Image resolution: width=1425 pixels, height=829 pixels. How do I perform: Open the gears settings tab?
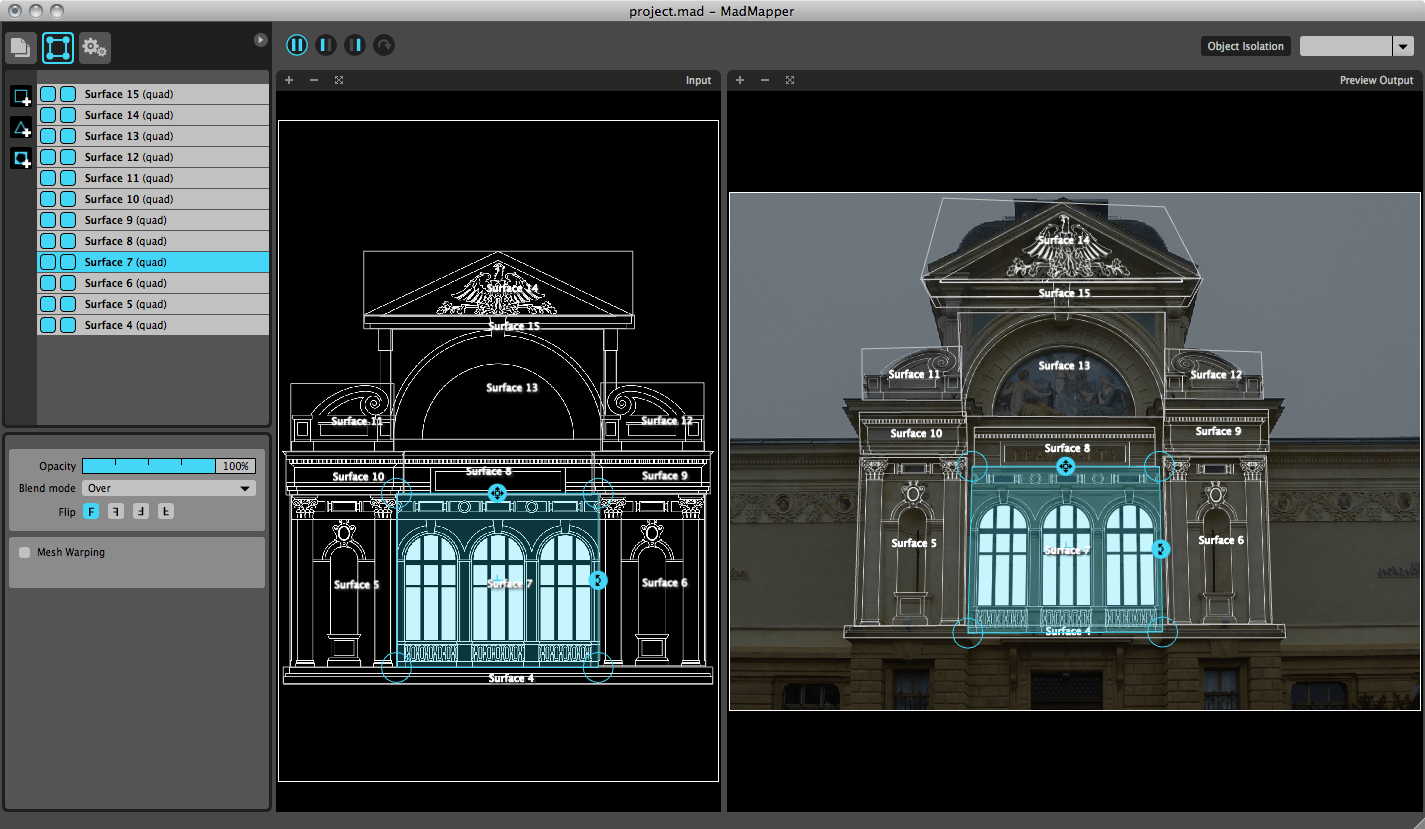click(95, 47)
